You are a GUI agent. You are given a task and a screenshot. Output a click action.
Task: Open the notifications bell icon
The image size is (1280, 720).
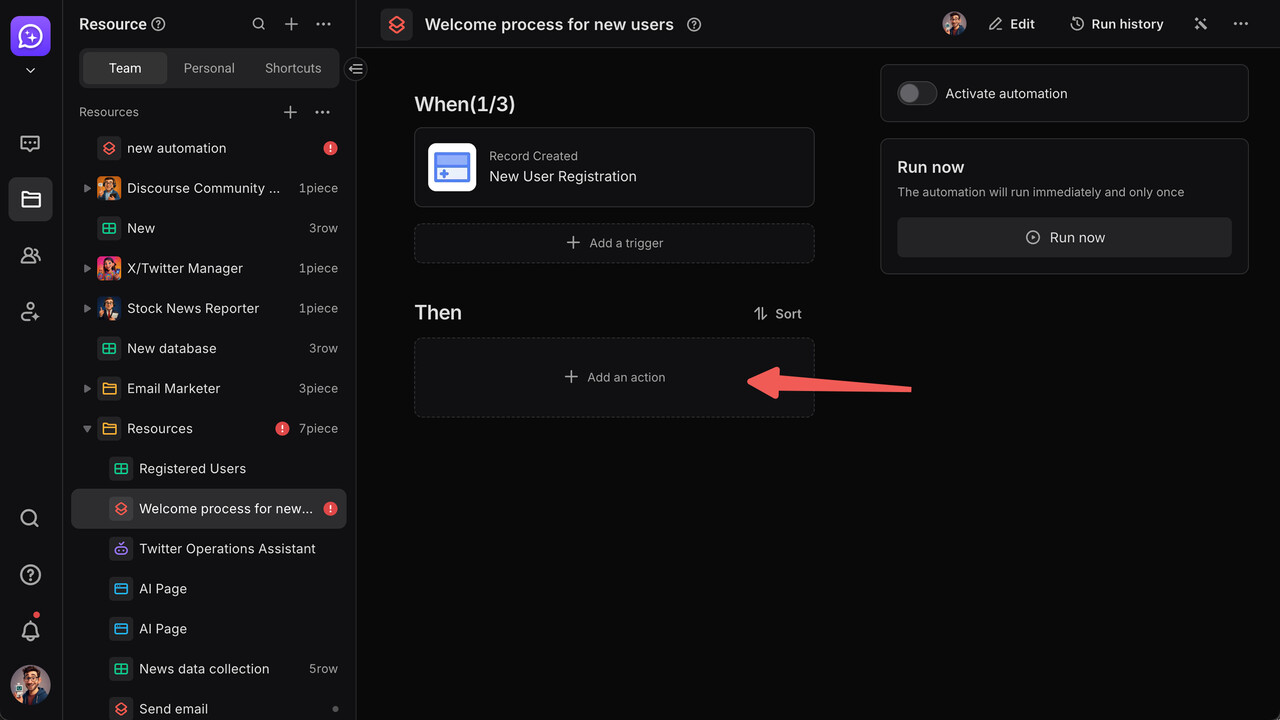tap(30, 631)
